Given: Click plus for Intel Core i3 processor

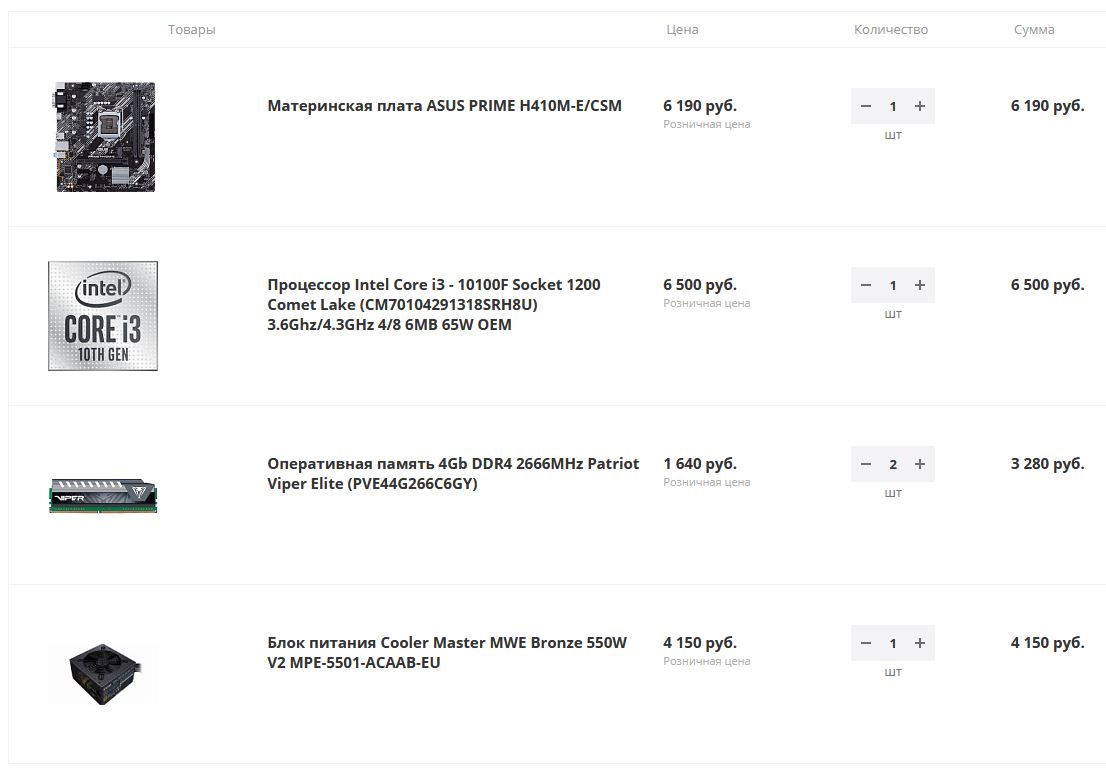Looking at the screenshot, I should tap(920, 285).
